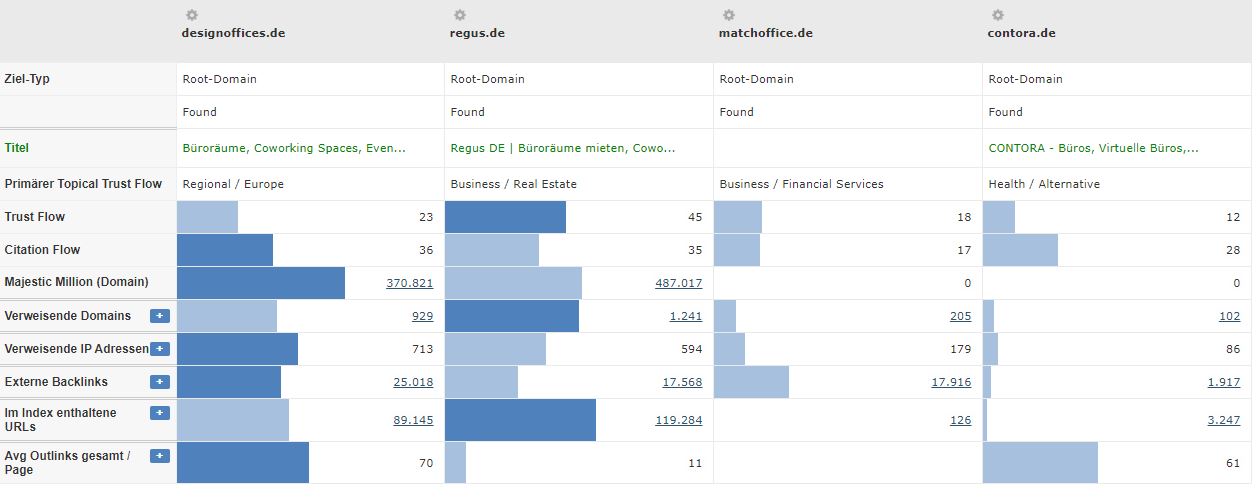Click contora.de Avg Outlinks value 61
1257x497 pixels.
pyautogui.click(x=1233, y=463)
